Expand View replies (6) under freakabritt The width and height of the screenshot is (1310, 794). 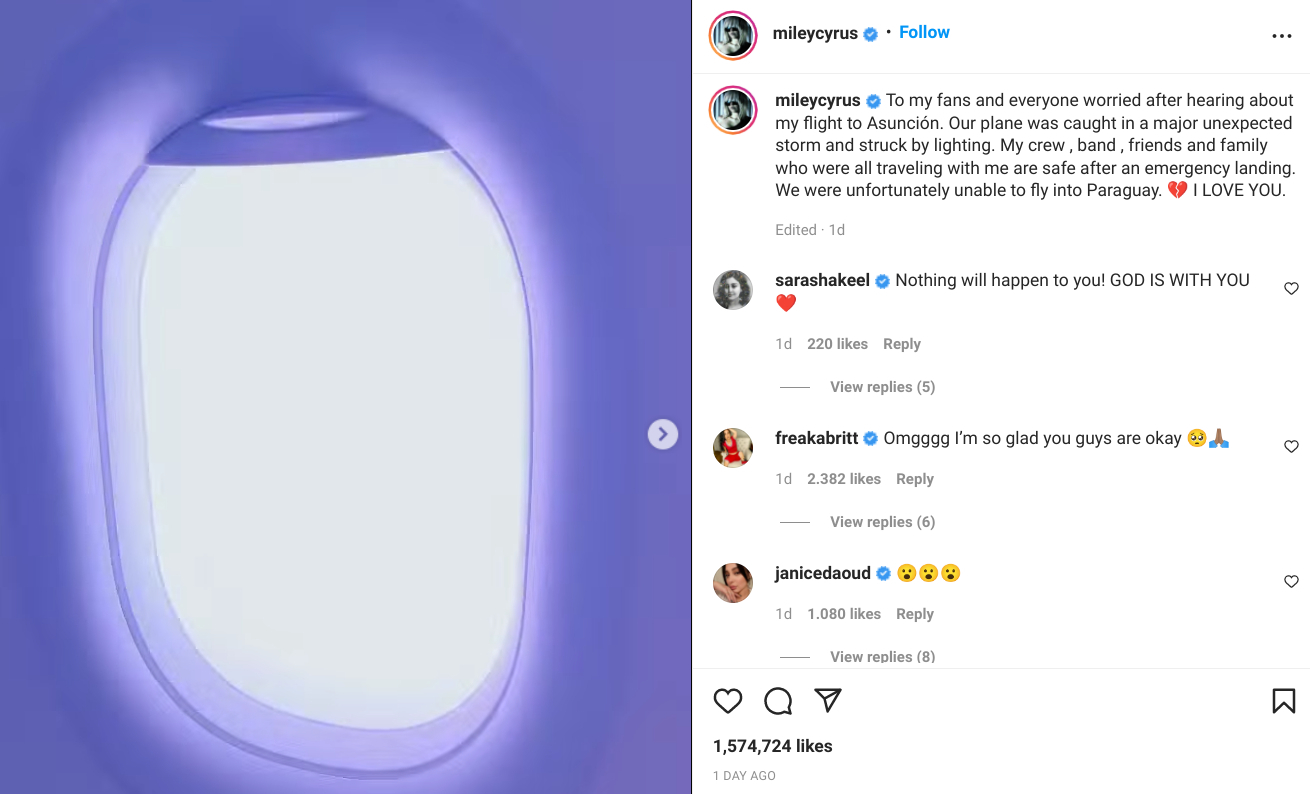click(882, 522)
